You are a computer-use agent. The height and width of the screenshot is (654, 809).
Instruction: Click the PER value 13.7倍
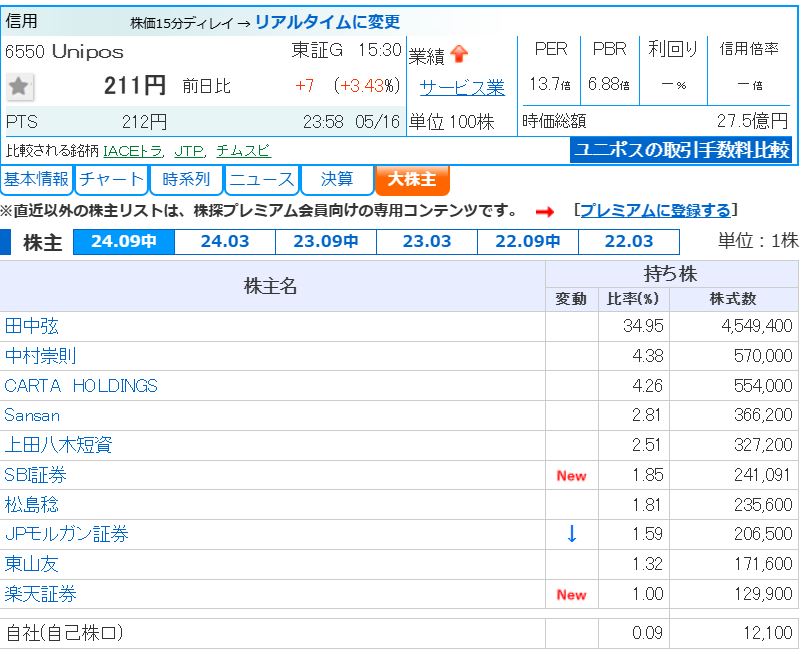point(550,84)
